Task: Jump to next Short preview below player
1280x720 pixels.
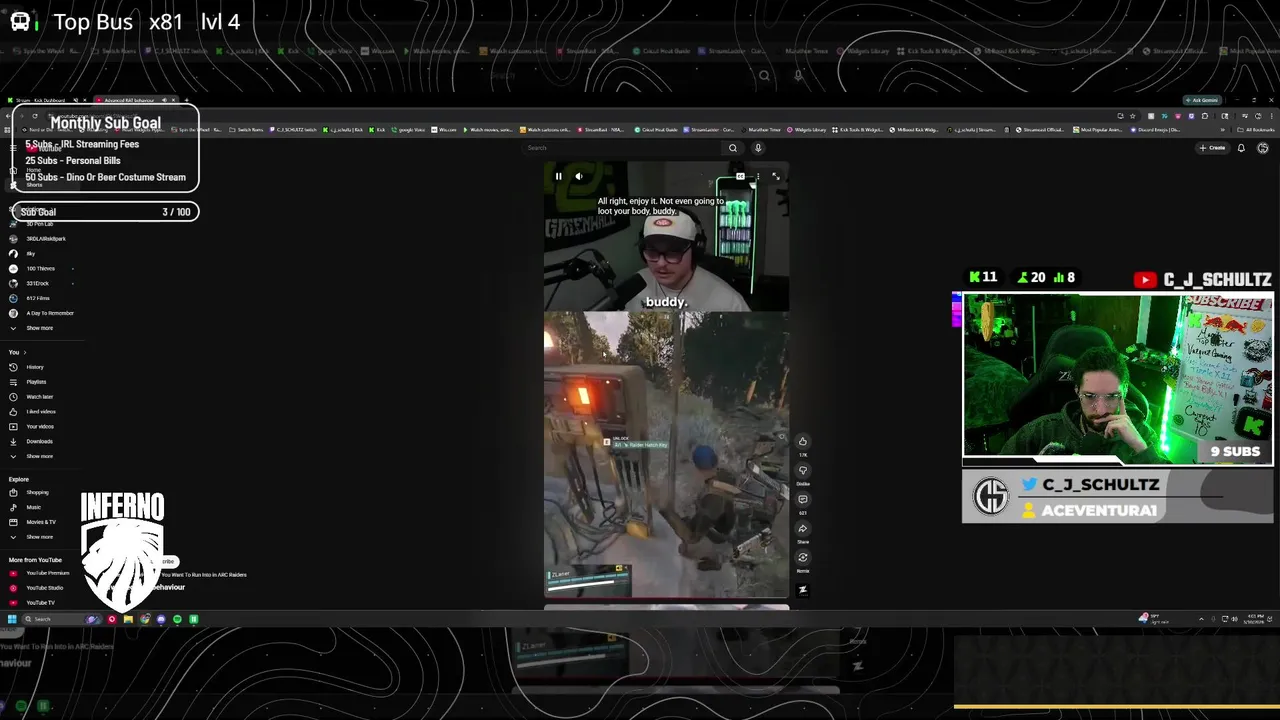Action: 666,606
